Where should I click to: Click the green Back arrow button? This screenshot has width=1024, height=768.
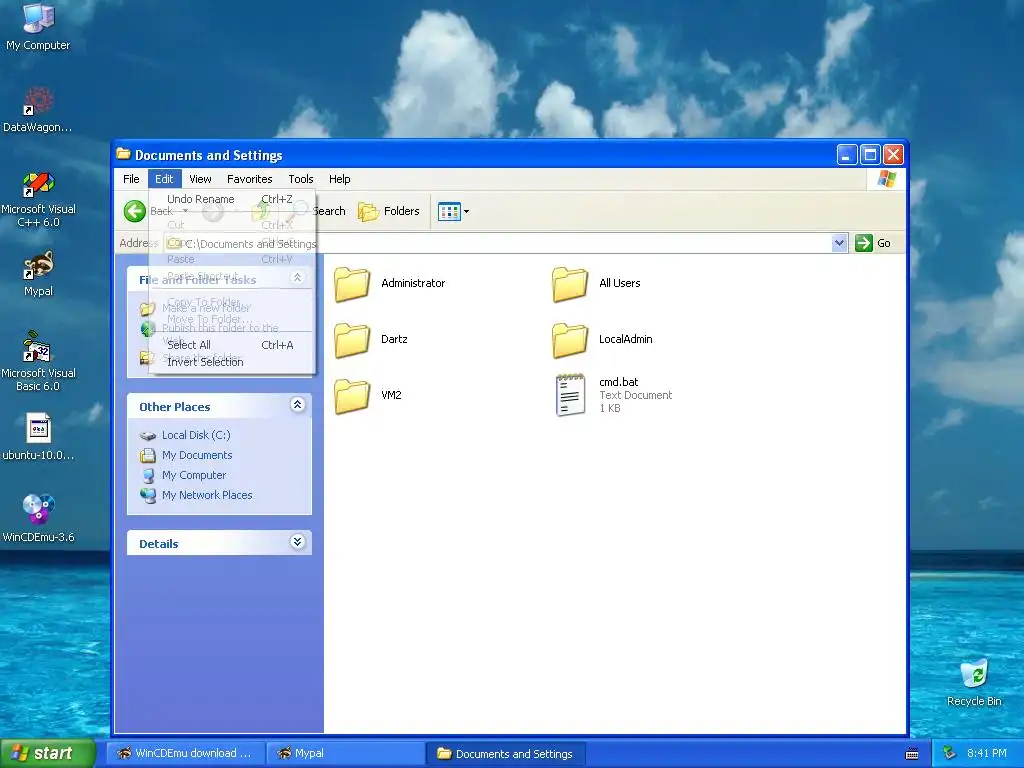[x=135, y=211]
